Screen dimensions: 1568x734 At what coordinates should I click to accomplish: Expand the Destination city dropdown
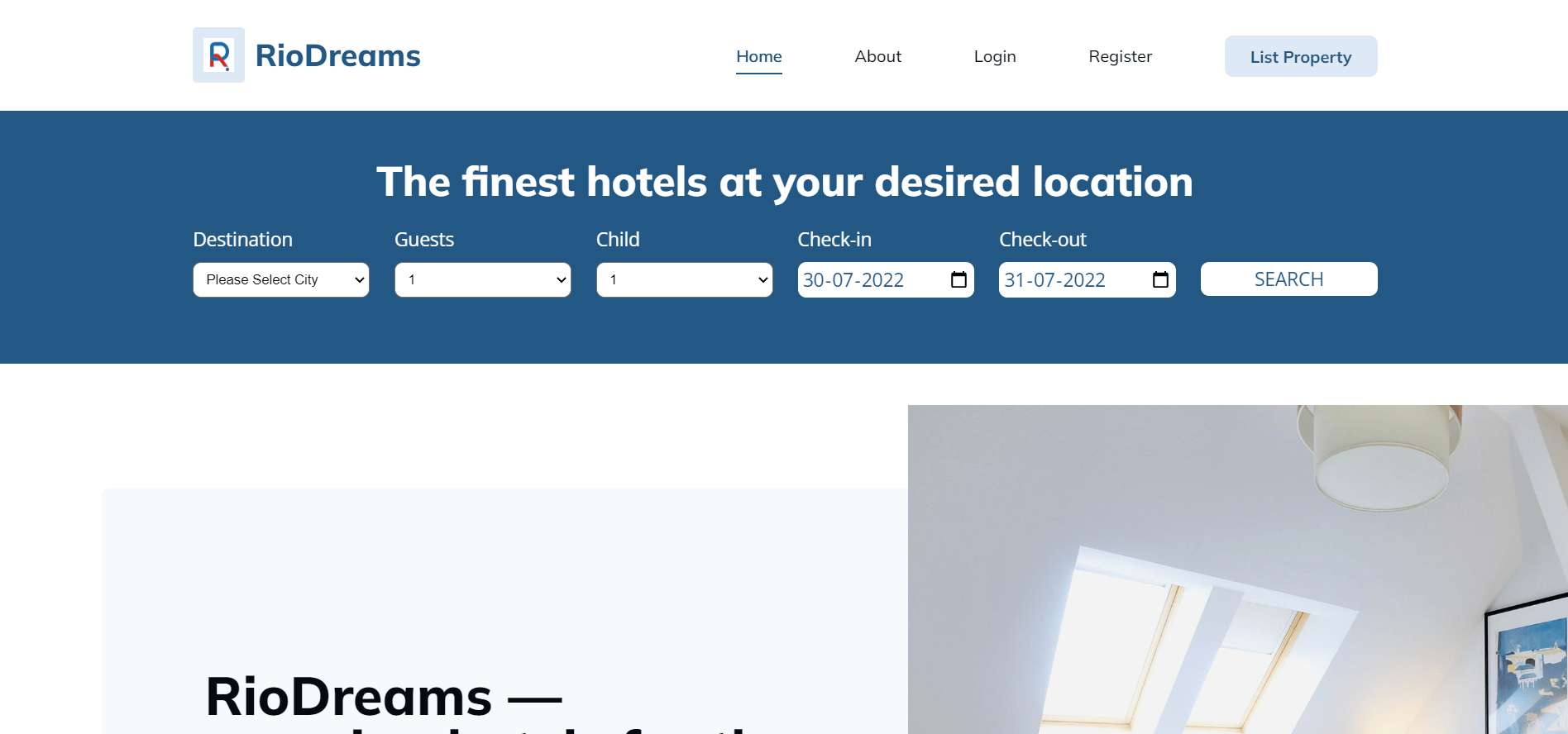[281, 279]
